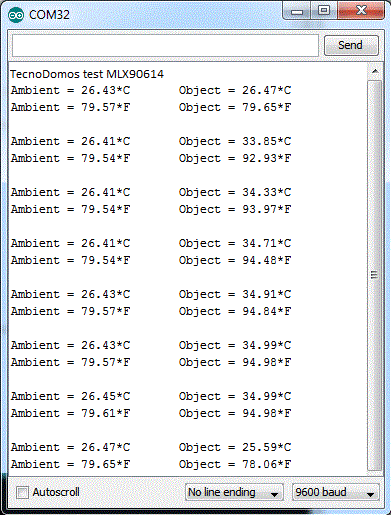Click the 'Ambient = 26.47*C' reading

tap(70, 447)
